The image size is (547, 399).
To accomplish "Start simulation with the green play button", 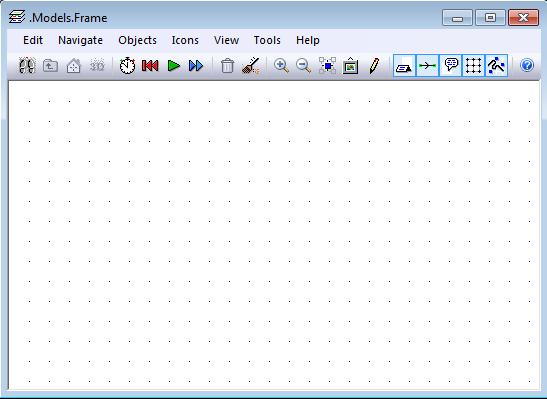I will click(173, 66).
